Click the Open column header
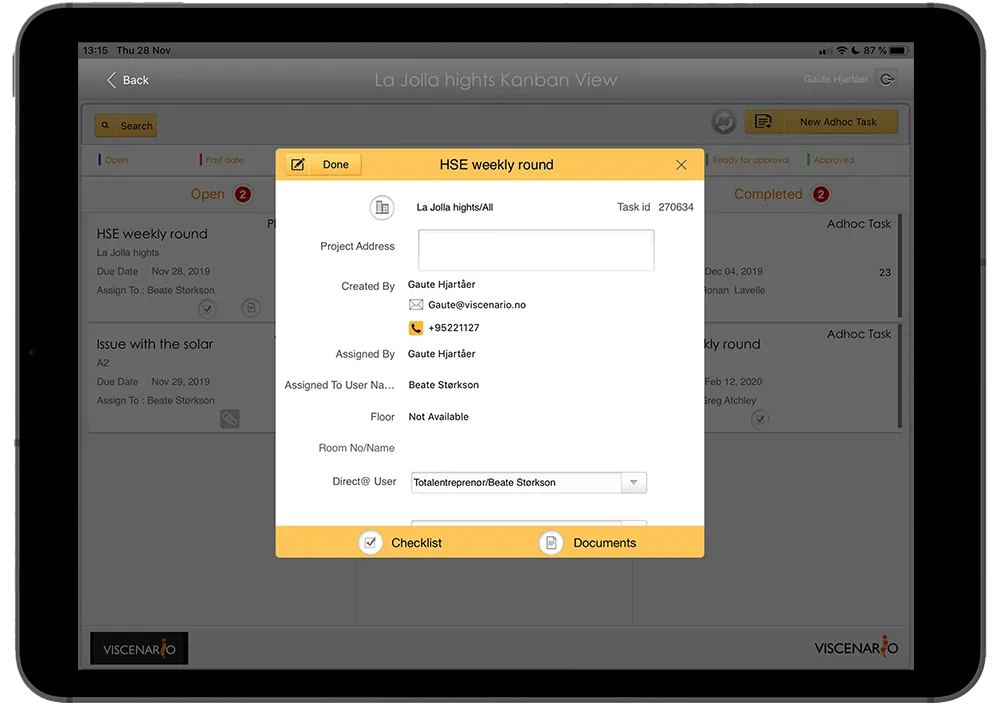This screenshot has height=705, width=1000. pos(207,194)
